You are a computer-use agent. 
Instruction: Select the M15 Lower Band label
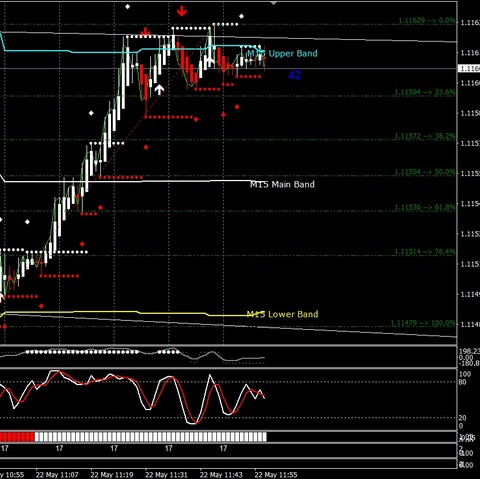point(282,314)
